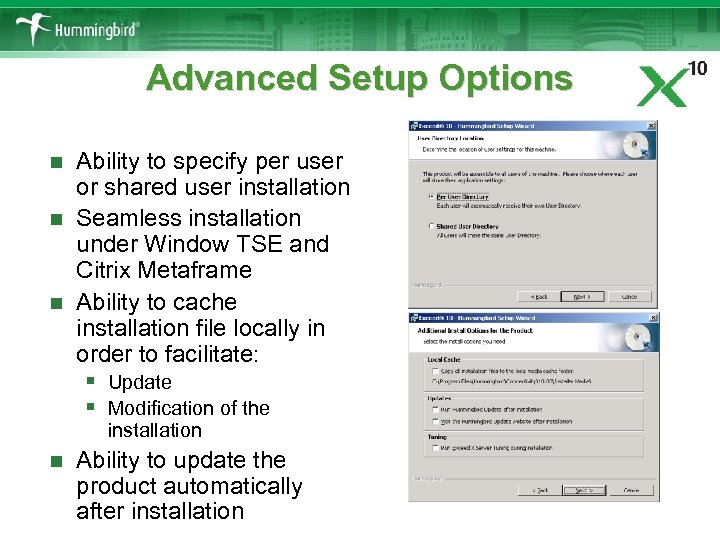Screen dimensions: 720x540
Task: Click the 'Update' sub-bullet text
Action: point(140,382)
